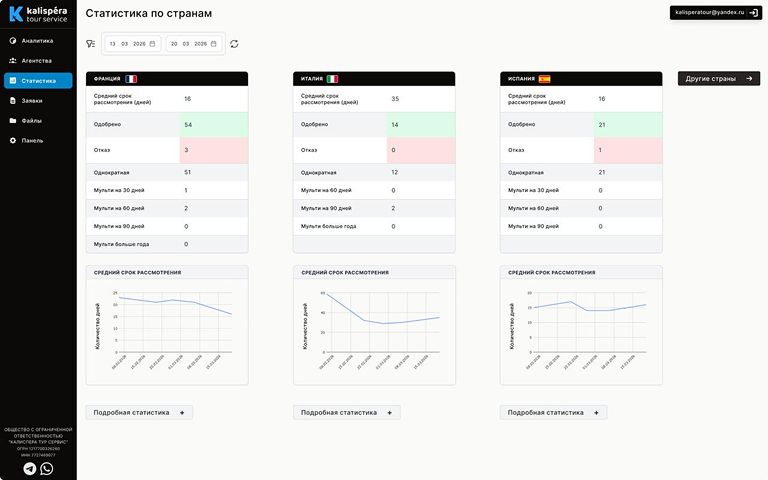Click France Однократная value 51
This screenshot has width=768, height=480.
188,172
